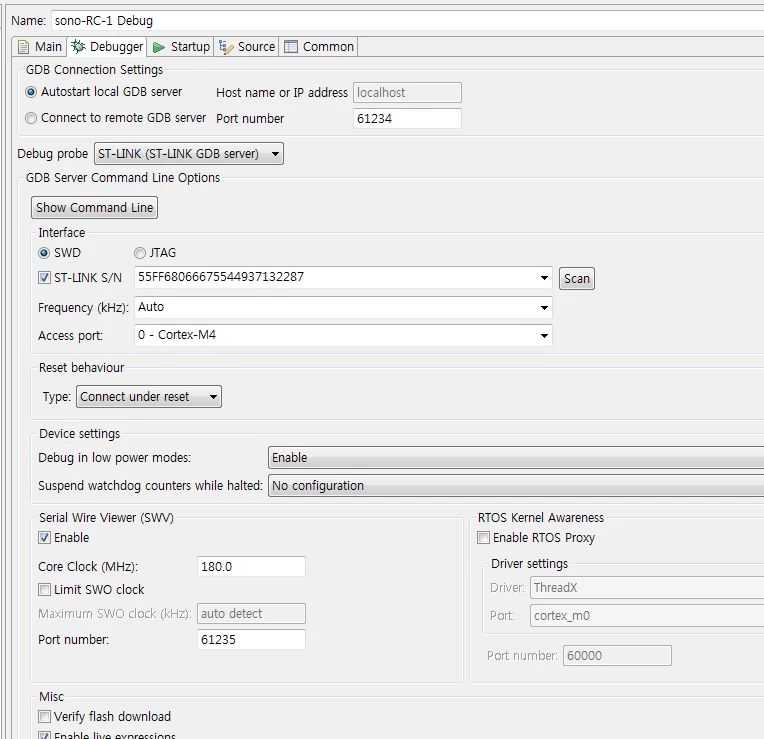Click the RTOS Port number field 60000
The width and height of the screenshot is (764, 739).
click(617, 656)
